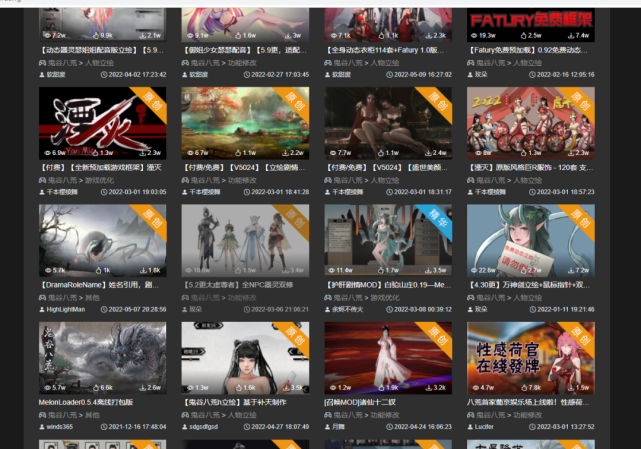Click the orange 原创 ribbon on the 湮灭 thumbnail
Viewport: 641px width, 449px height.
tap(151, 102)
